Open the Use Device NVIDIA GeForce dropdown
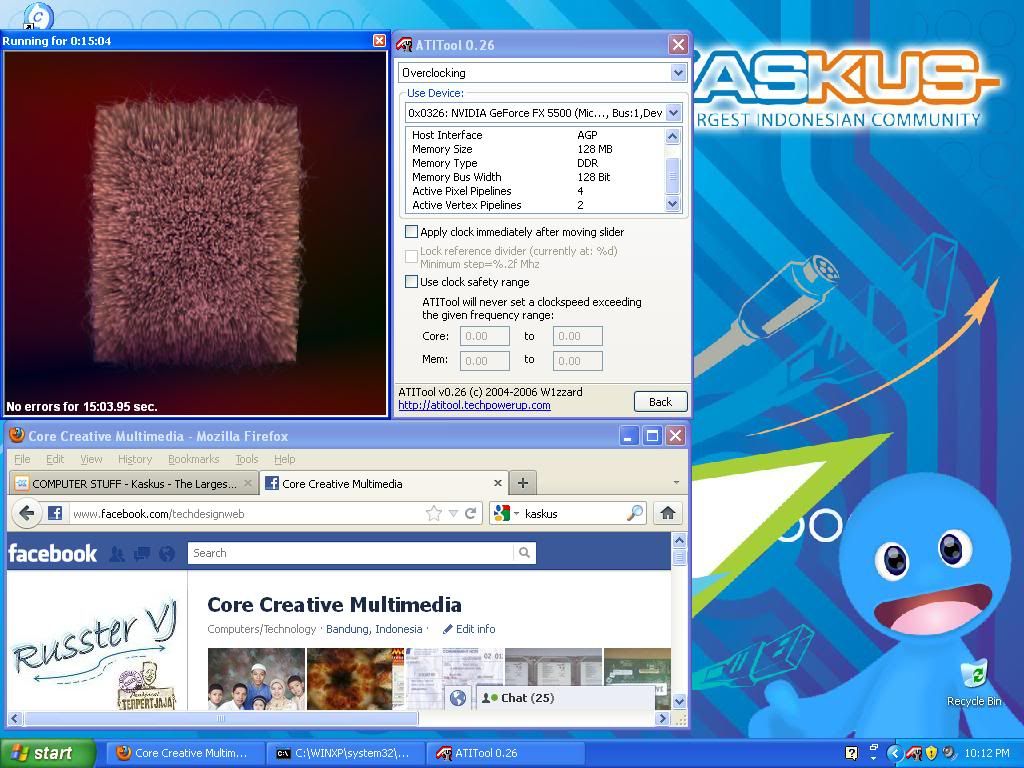Viewport: 1024px width, 768px height. pos(673,113)
